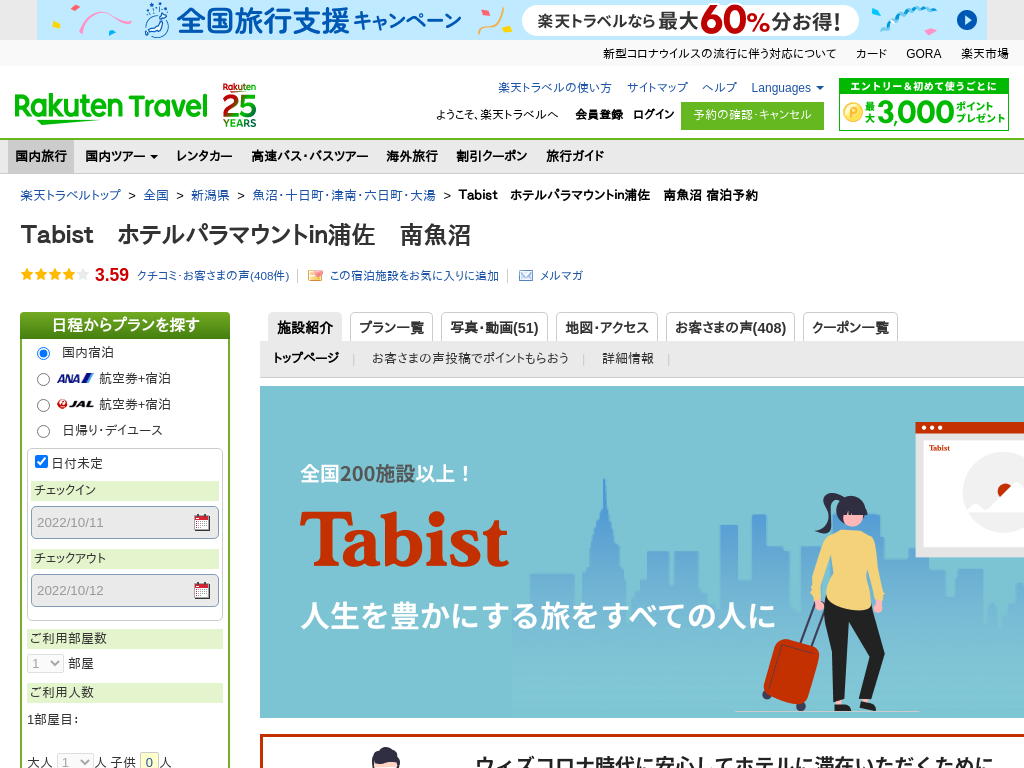Viewport: 1024px width, 768px height.
Task: Open the check-out calendar icon
Action: tap(202, 590)
